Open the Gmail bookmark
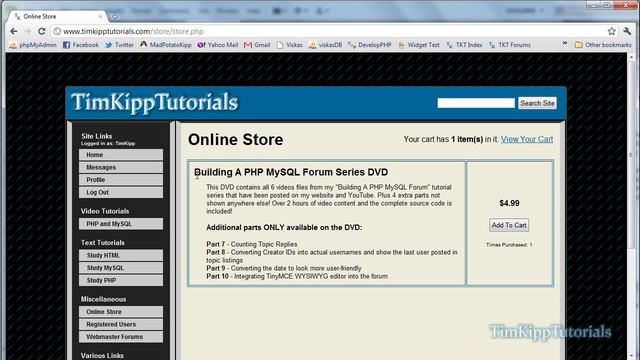The height and width of the screenshot is (360, 640). coord(257,45)
